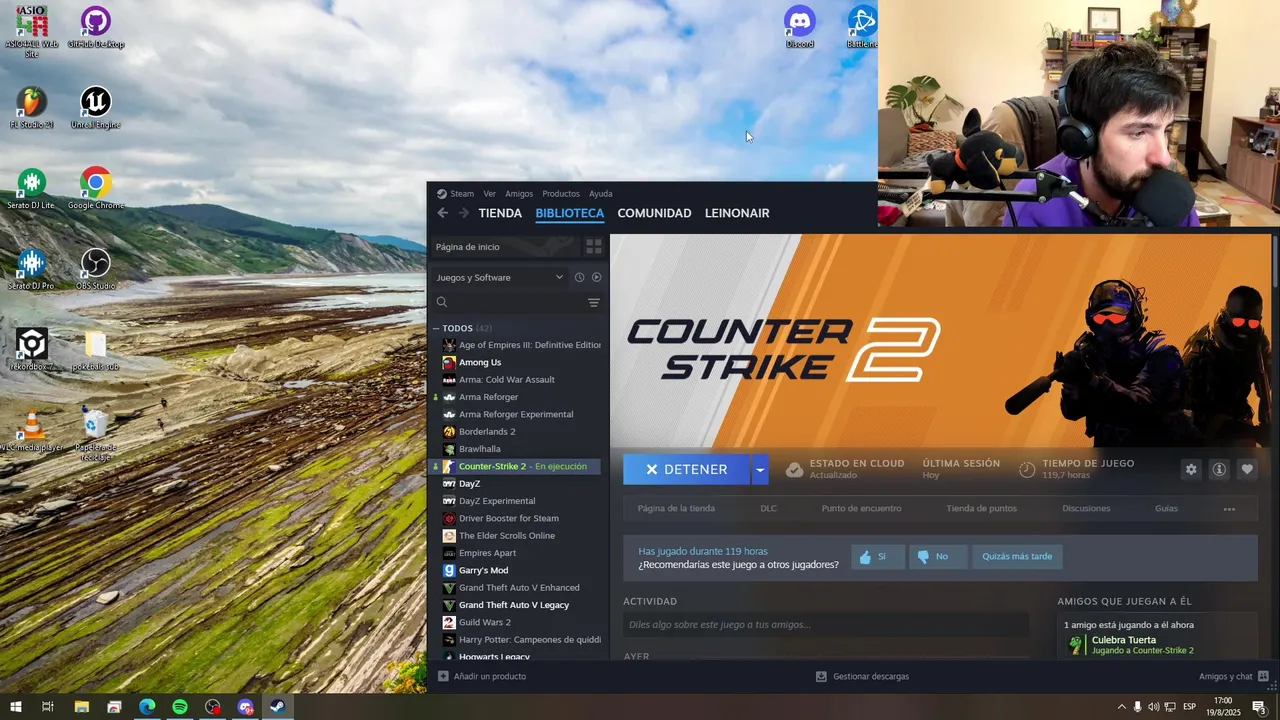Open Punto de encuentro link
Screen dimensions: 1280x720
click(x=861, y=509)
